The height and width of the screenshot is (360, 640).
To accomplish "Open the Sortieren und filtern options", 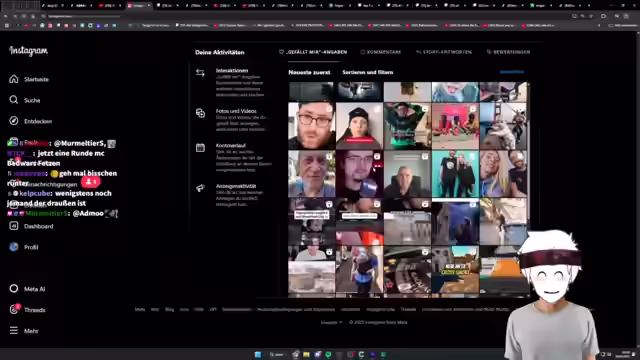I will click(x=367, y=72).
